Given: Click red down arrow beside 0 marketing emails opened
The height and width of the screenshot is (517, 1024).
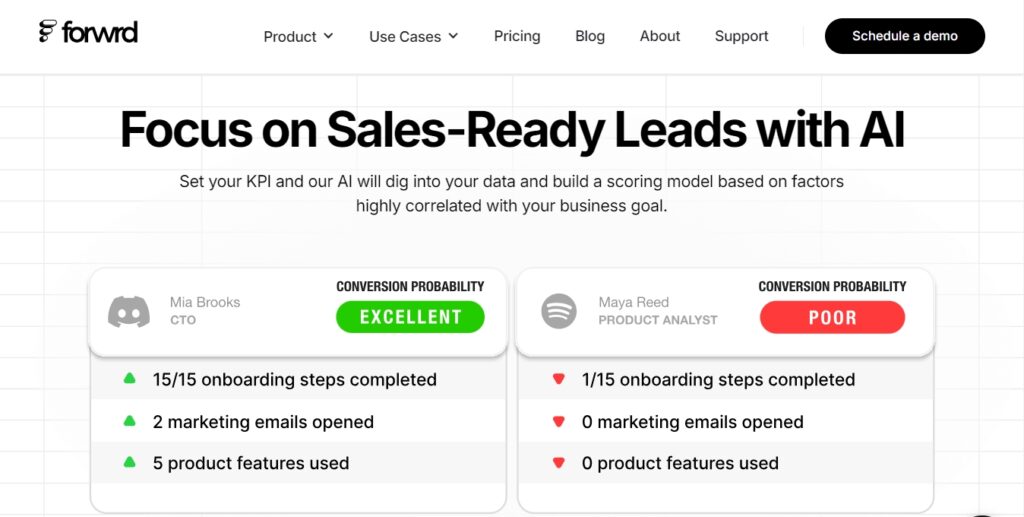Looking at the screenshot, I should click(558, 422).
